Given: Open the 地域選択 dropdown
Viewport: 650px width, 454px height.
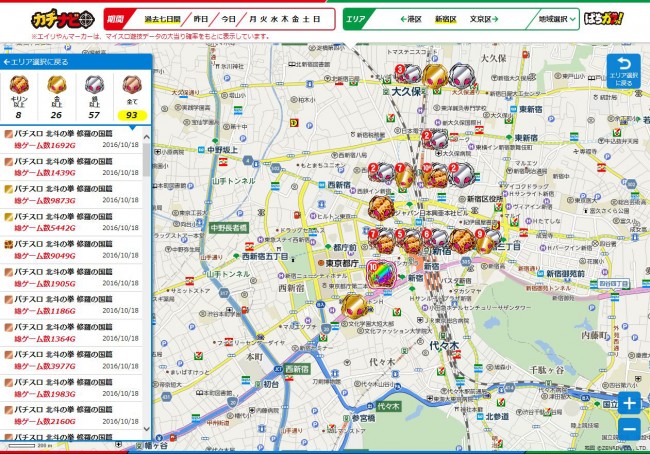Looking at the screenshot, I should pyautogui.click(x=557, y=19).
